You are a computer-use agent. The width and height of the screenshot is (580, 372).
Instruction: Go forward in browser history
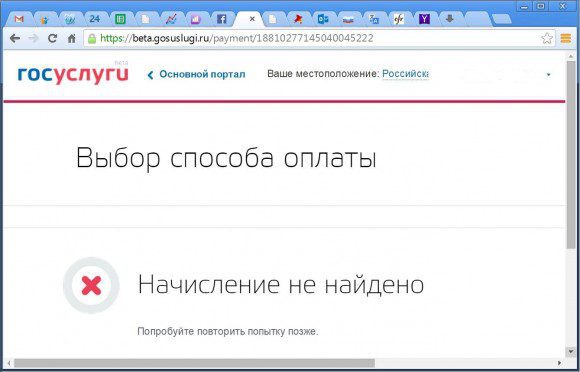pyautogui.click(x=34, y=38)
